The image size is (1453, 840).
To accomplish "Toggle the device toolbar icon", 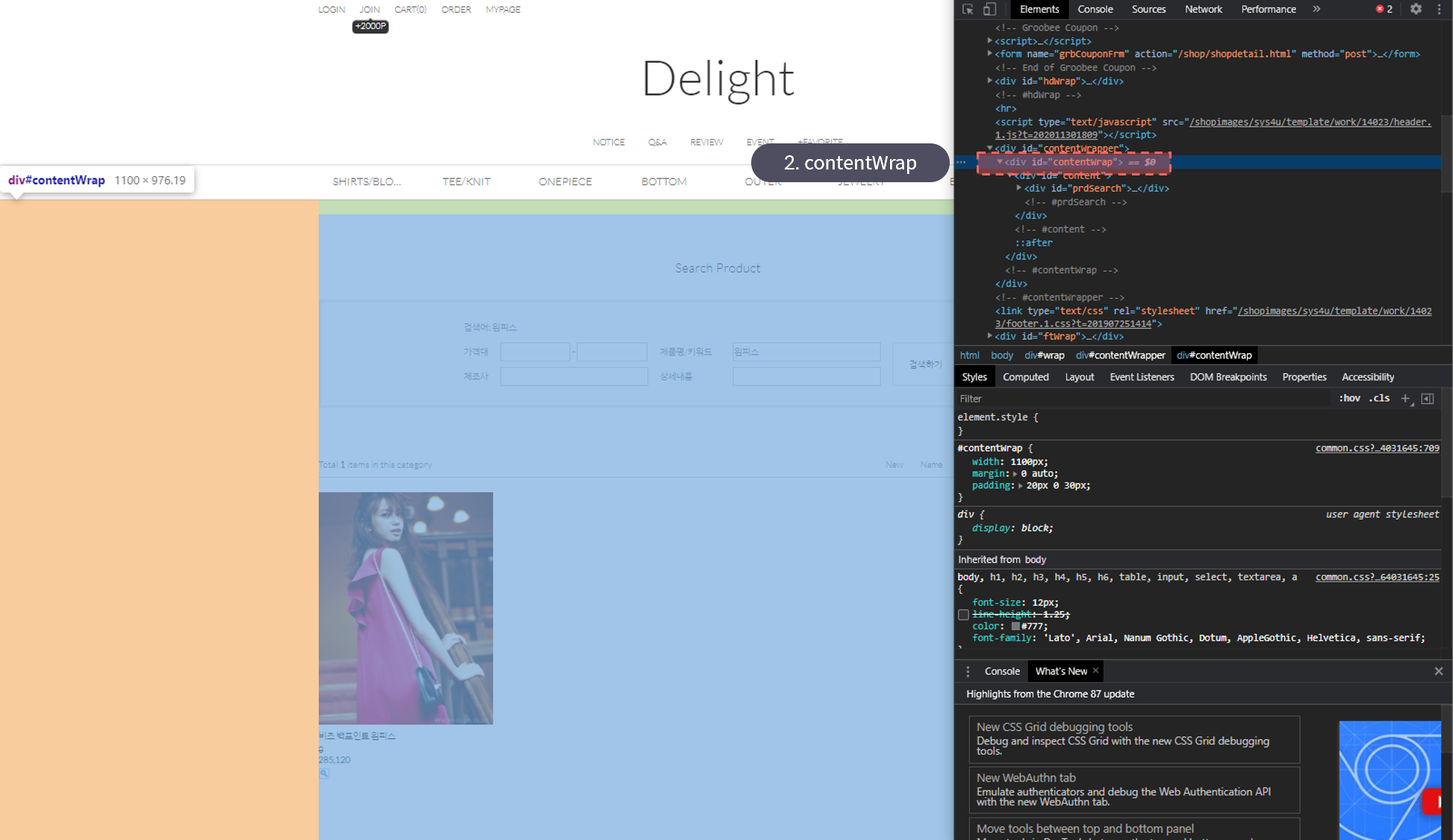I will tap(989, 9).
